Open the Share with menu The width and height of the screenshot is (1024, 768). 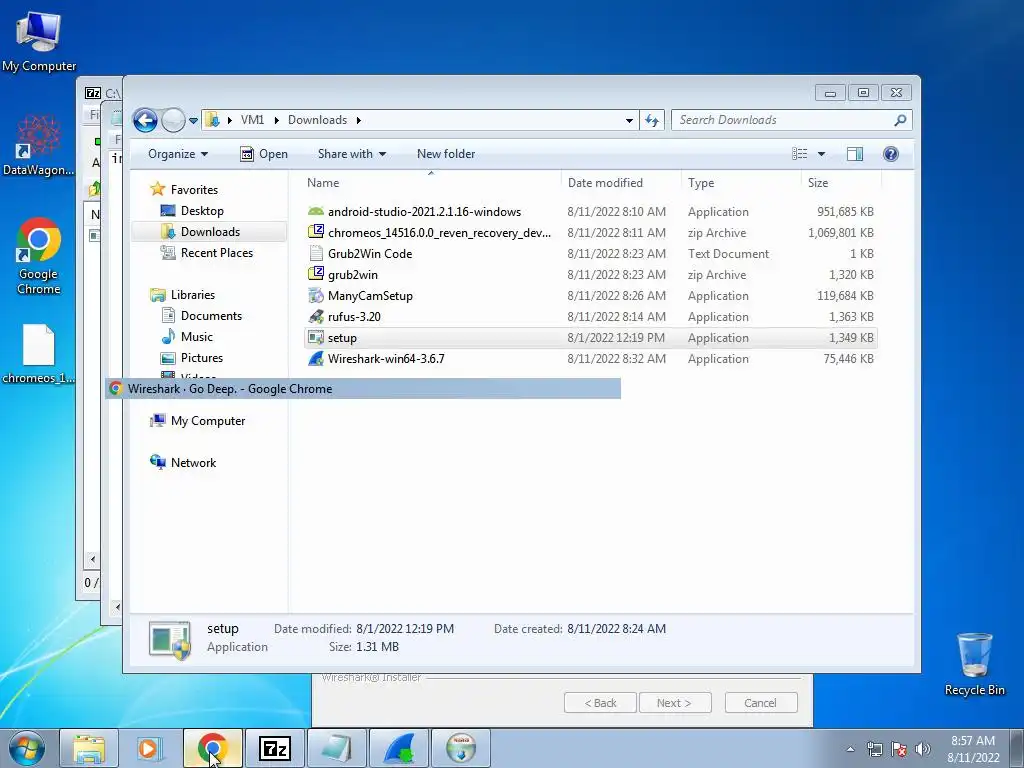pos(351,154)
